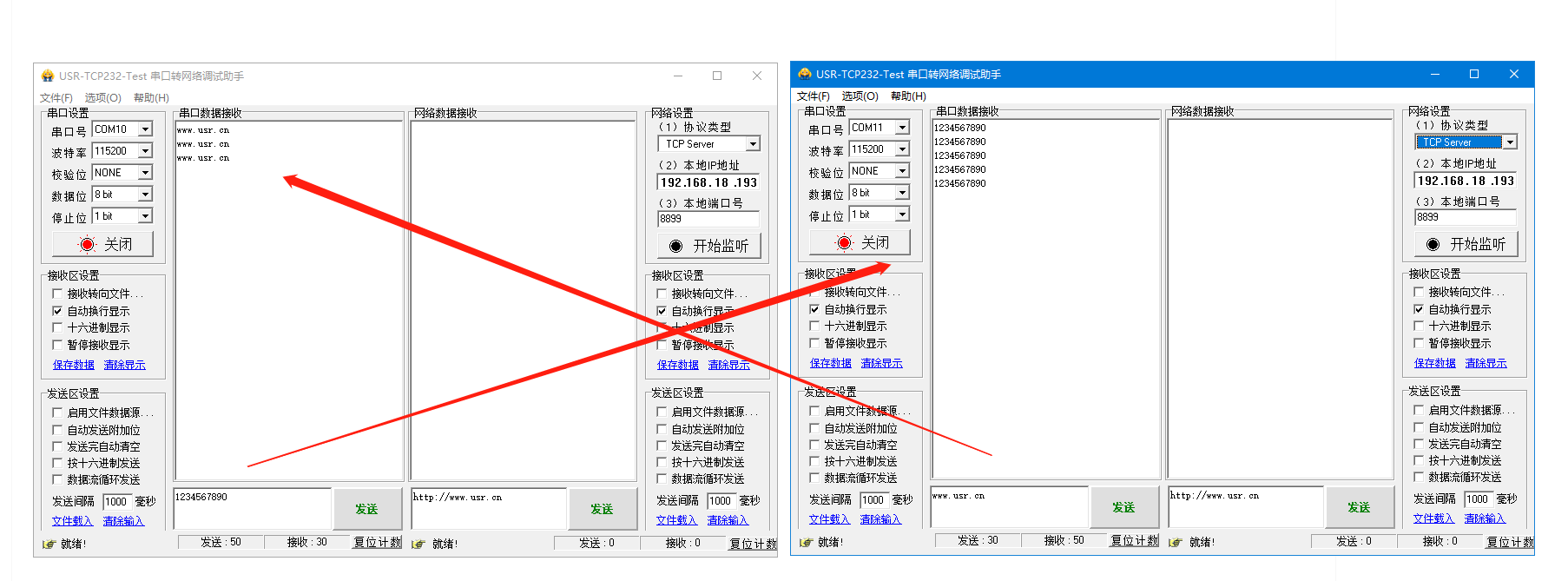Click the 8899 local port field in right window
Image resolution: width=1568 pixels, height=581 pixels.
tap(1464, 217)
